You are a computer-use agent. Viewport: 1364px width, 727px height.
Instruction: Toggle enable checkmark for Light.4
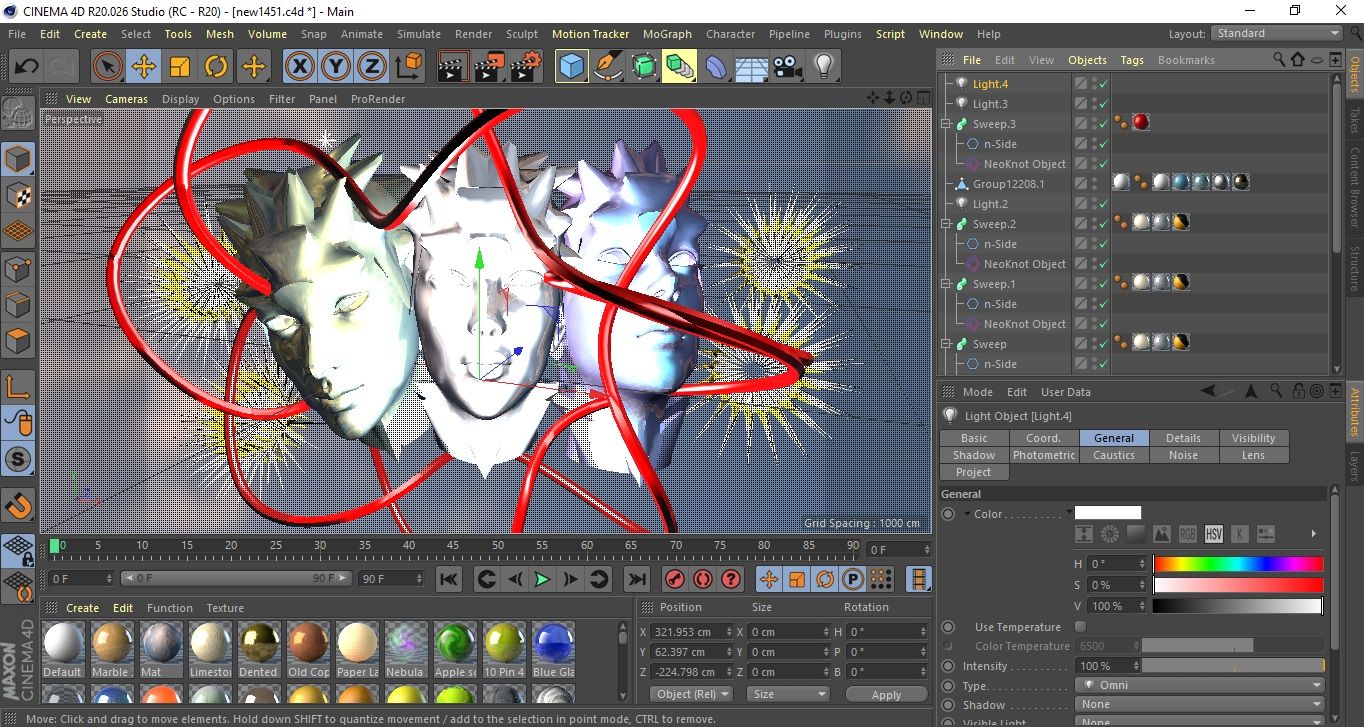tap(1103, 84)
